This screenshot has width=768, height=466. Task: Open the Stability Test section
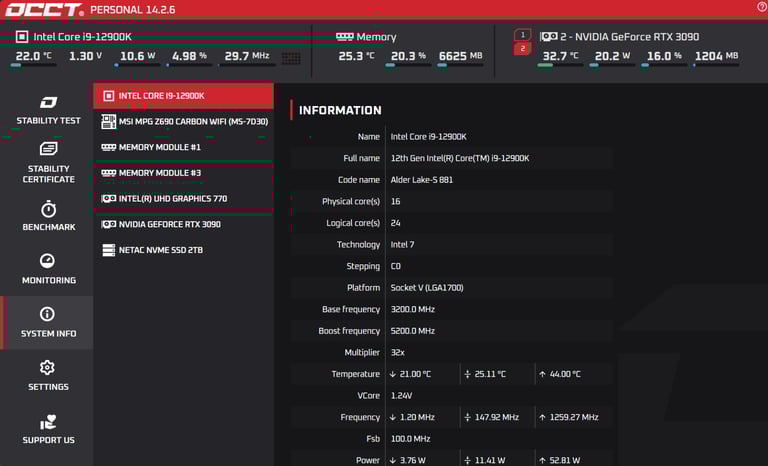pos(48,111)
